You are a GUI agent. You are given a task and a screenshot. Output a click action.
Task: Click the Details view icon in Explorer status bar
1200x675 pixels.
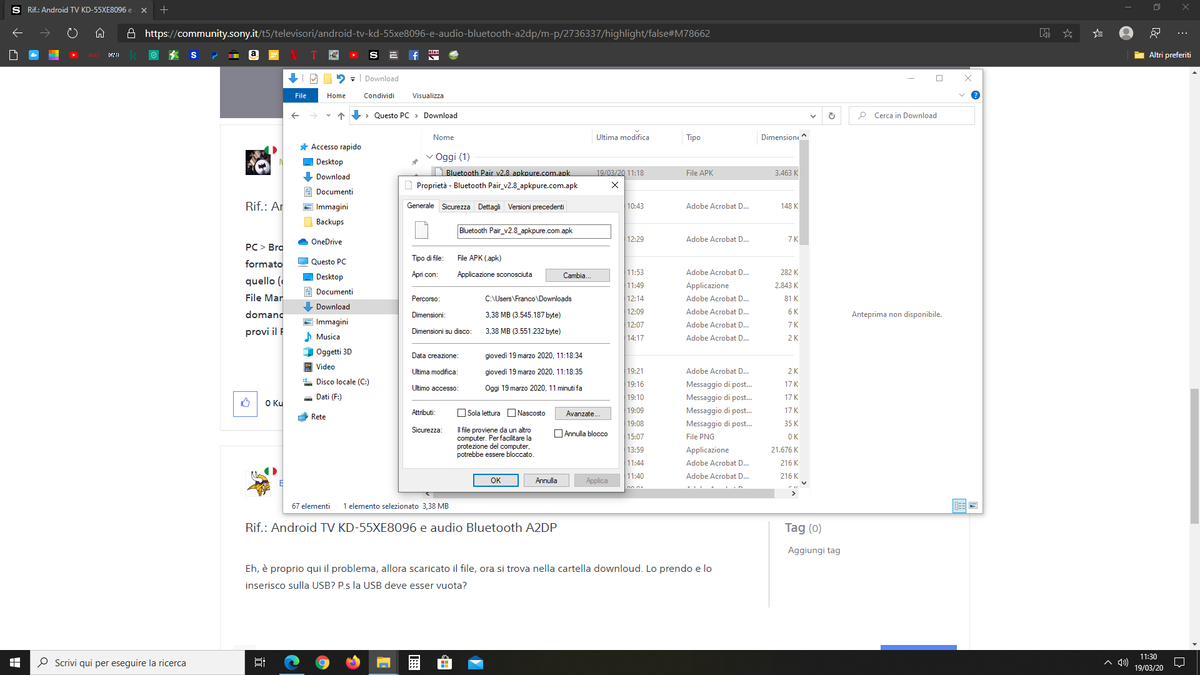(958, 506)
